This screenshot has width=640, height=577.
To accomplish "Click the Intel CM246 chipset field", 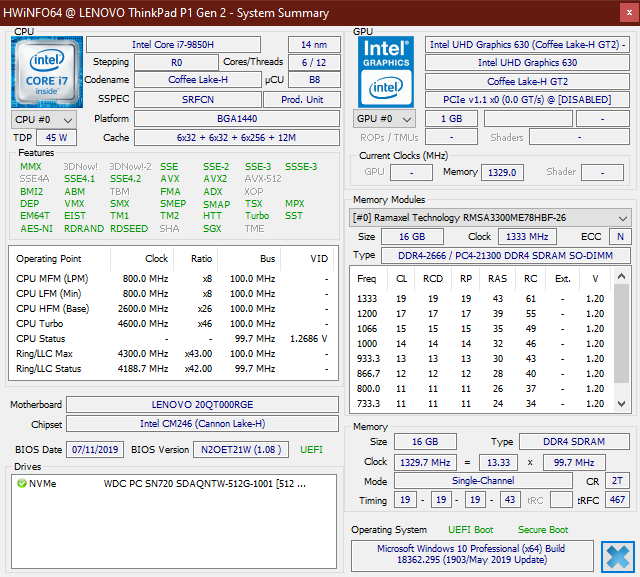I will click(202, 424).
